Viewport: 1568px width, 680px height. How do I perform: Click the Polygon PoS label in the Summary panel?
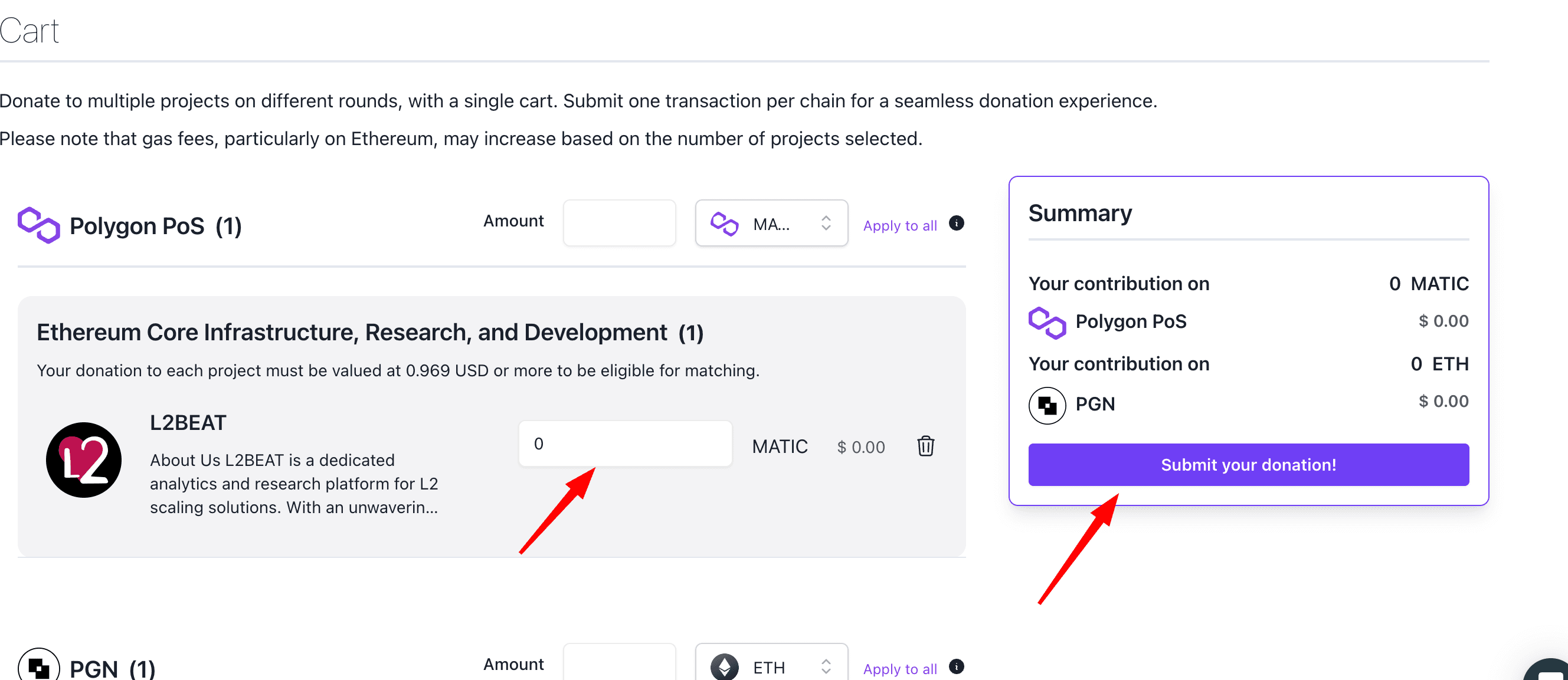(x=1130, y=321)
